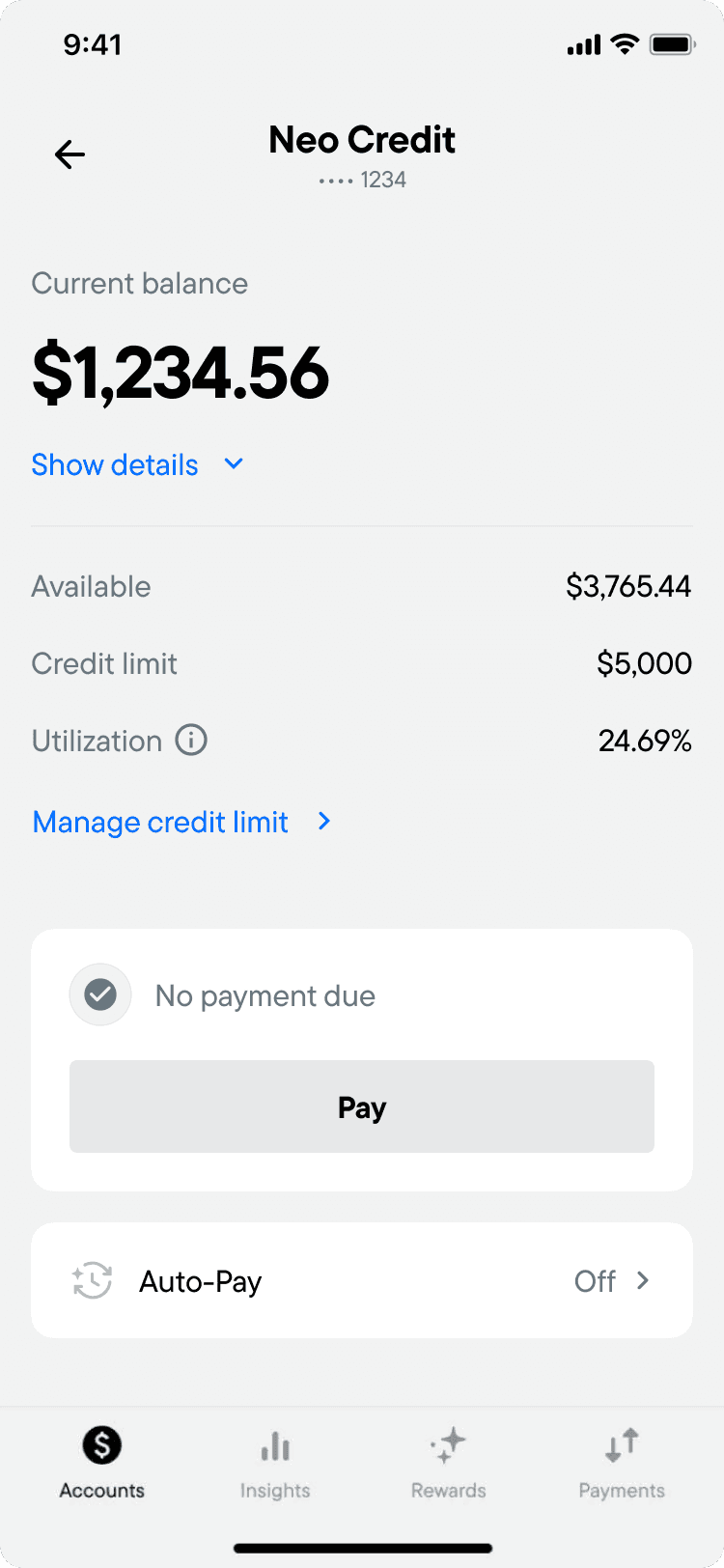Image resolution: width=724 pixels, height=1568 pixels.
Task: Tap the Wi-Fi status icon
Action: [x=626, y=44]
